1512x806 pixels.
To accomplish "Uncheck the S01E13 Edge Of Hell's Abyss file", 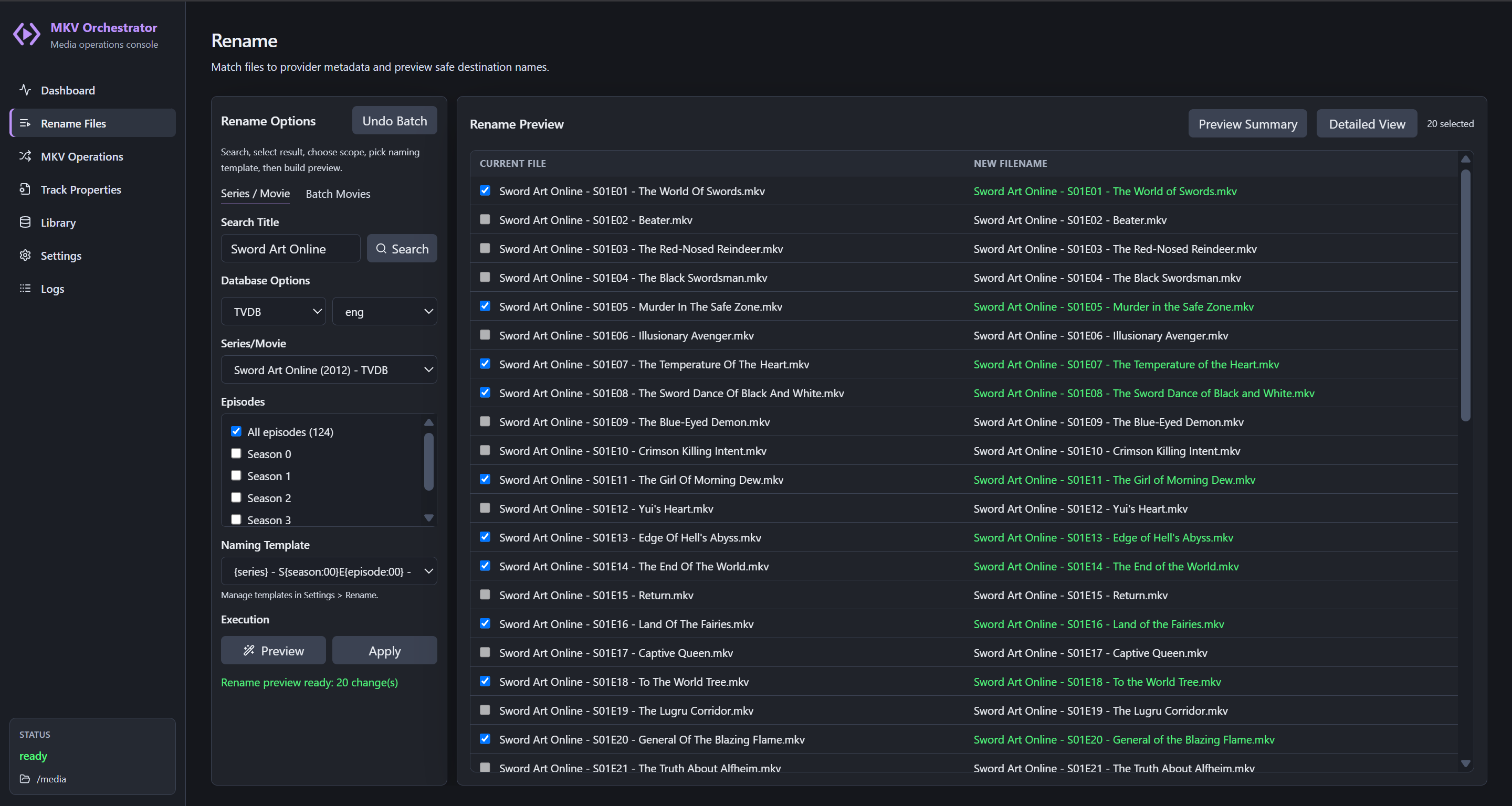I will 485,537.
